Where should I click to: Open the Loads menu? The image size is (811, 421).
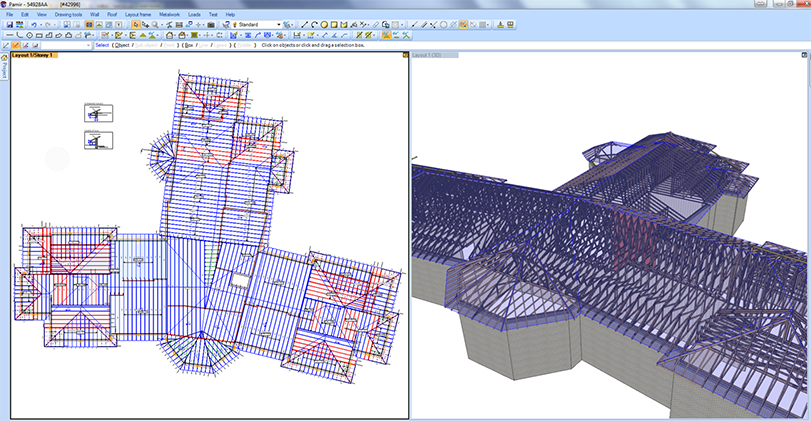194,14
